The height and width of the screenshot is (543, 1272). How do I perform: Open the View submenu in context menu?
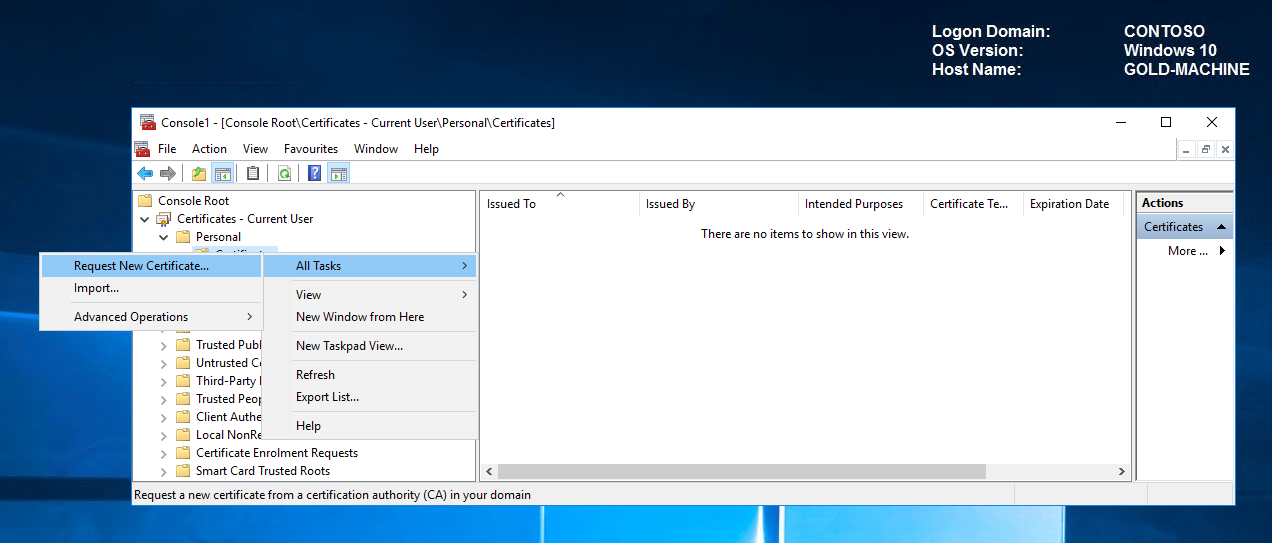370,294
